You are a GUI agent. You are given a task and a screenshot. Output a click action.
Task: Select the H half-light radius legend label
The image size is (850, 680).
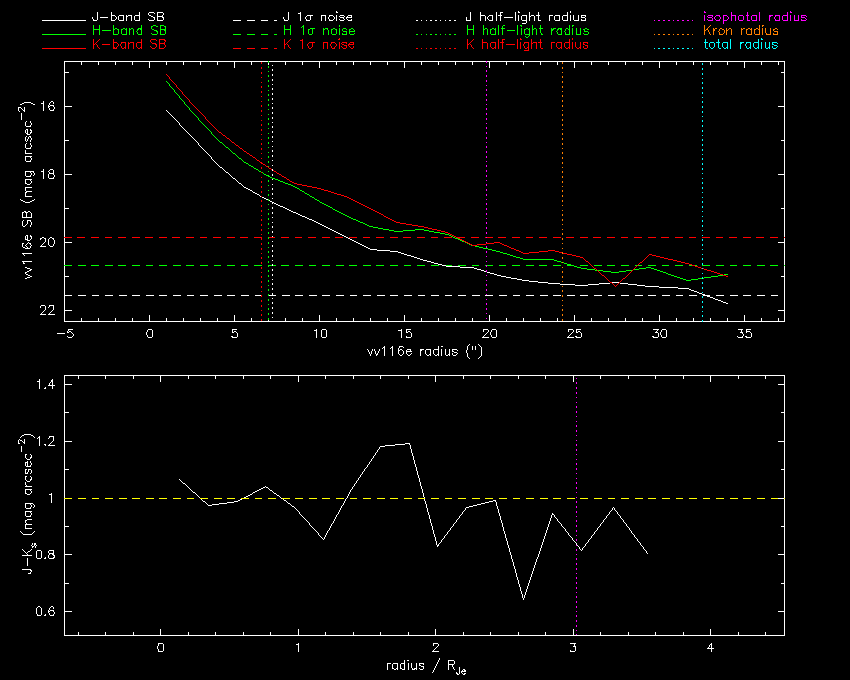pos(527,31)
